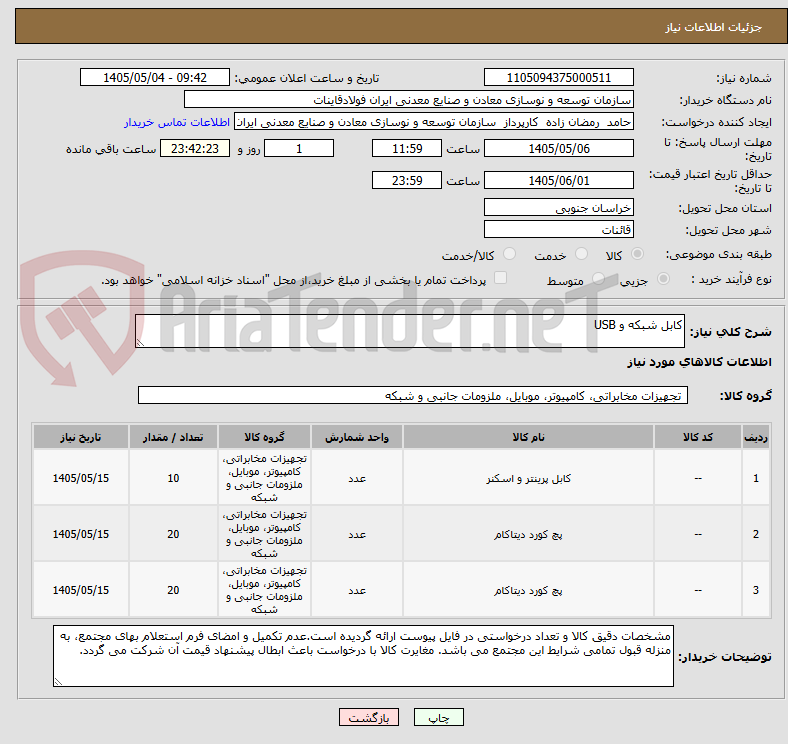Click quantity 20 in row 2
This screenshot has width=788, height=744.
(173, 534)
